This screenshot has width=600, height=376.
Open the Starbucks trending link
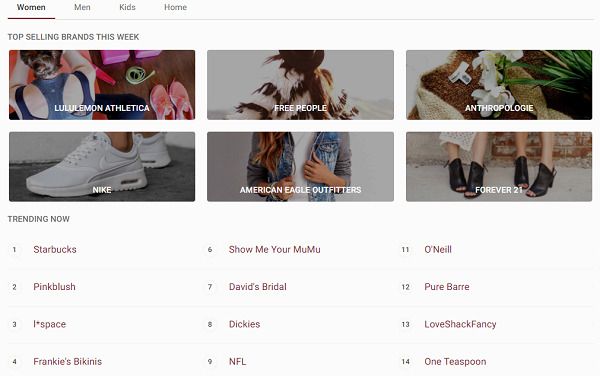click(55, 249)
